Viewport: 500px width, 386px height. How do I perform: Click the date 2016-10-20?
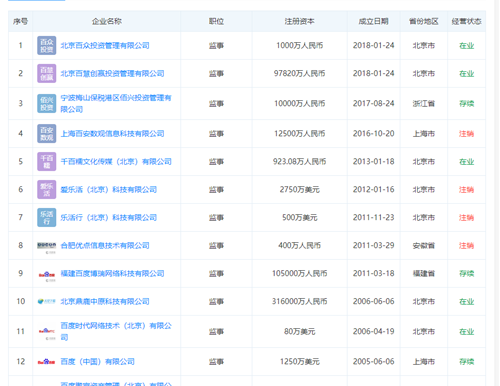pyautogui.click(x=374, y=134)
